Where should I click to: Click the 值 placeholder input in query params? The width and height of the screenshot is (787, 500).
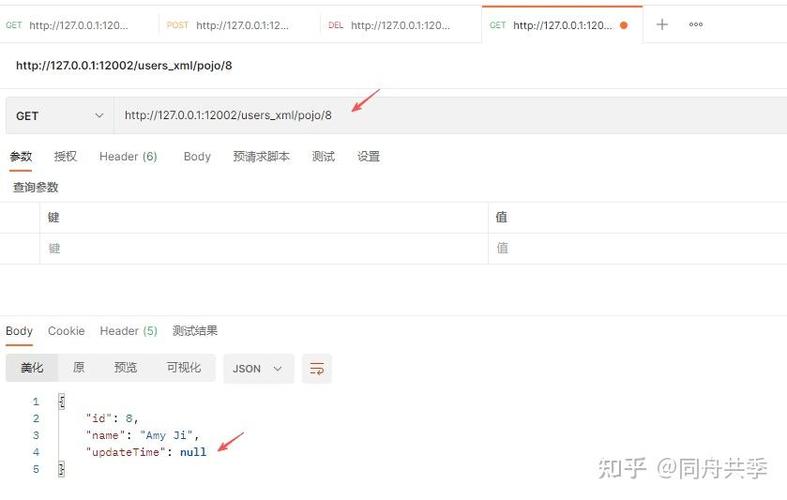click(637, 248)
